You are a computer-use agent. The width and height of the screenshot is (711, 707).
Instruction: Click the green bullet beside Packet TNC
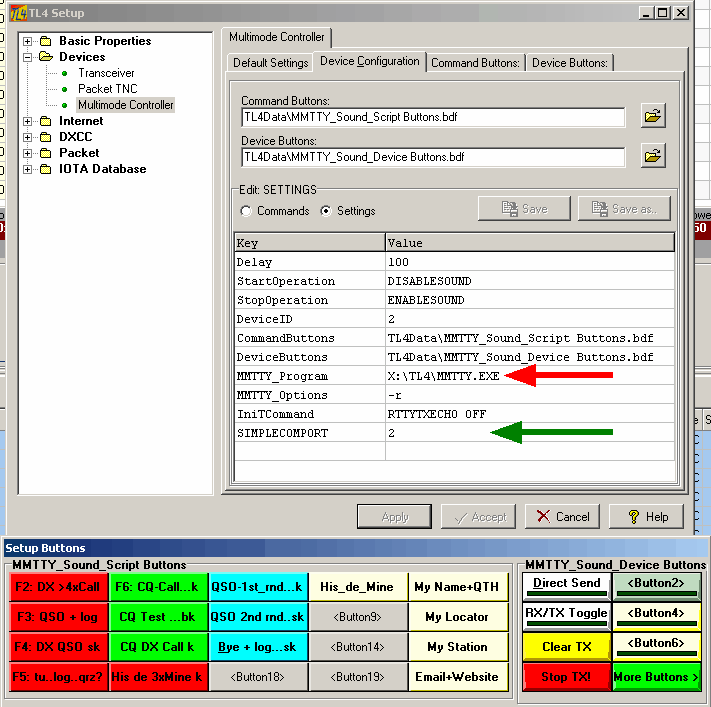point(64,89)
